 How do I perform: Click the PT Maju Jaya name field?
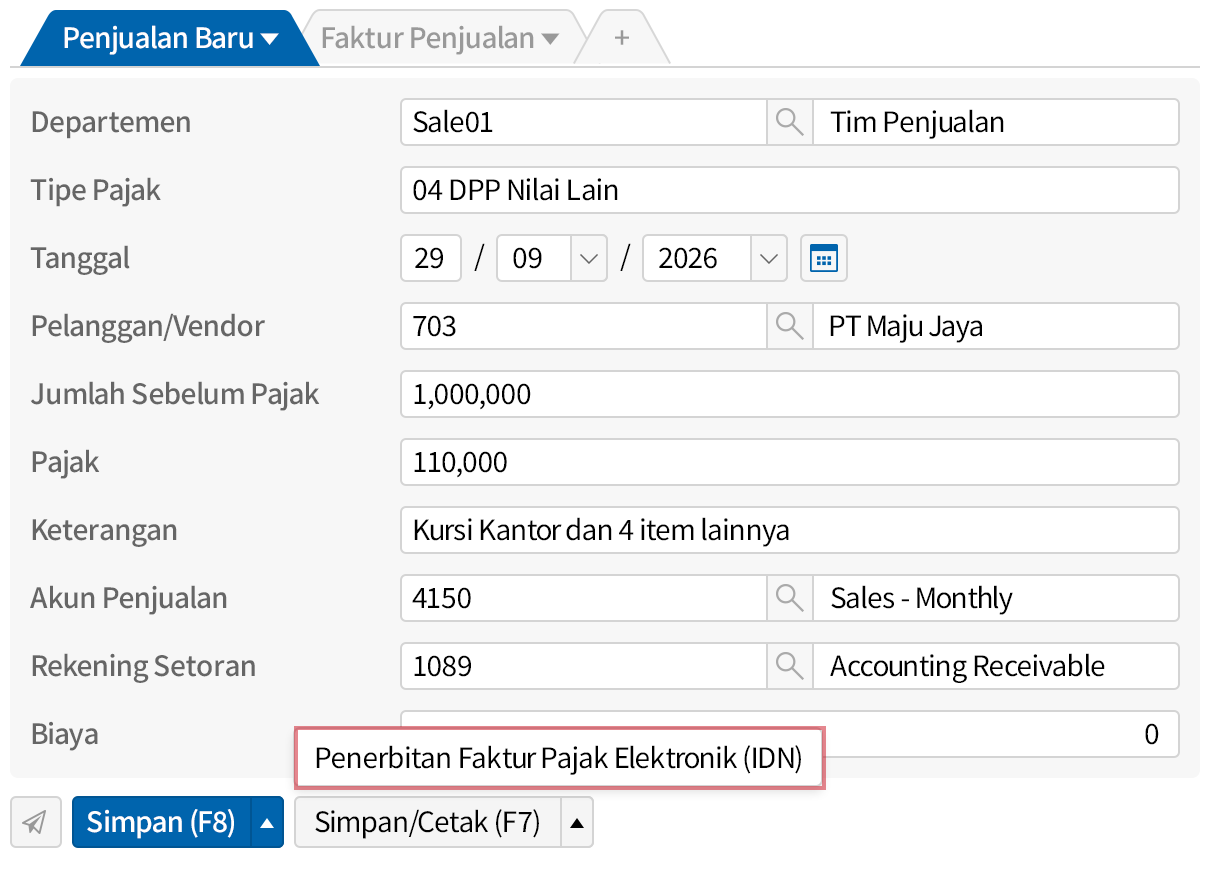pyautogui.click(x=996, y=326)
